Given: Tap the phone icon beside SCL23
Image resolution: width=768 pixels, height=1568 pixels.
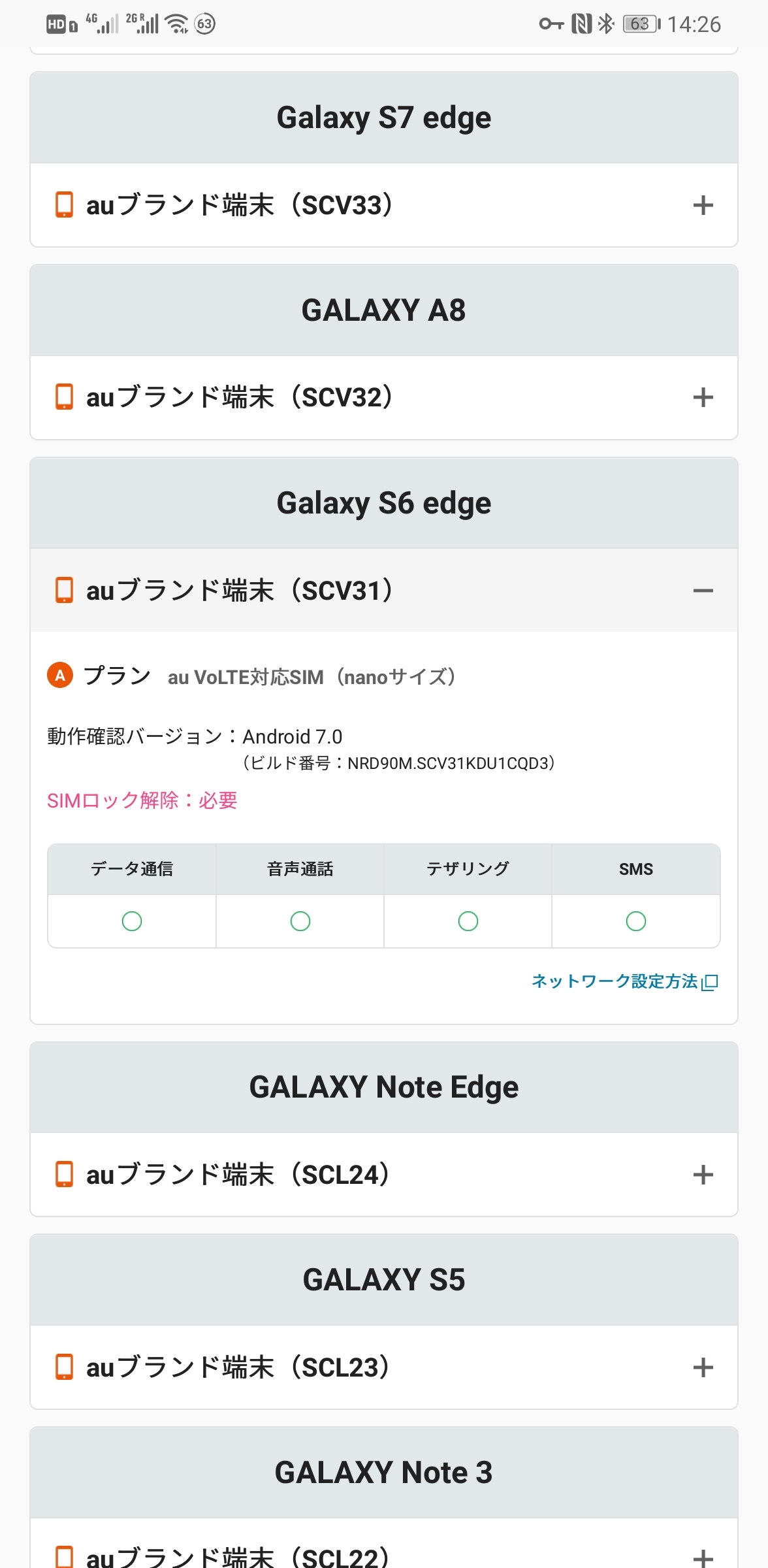Looking at the screenshot, I should click(64, 1366).
